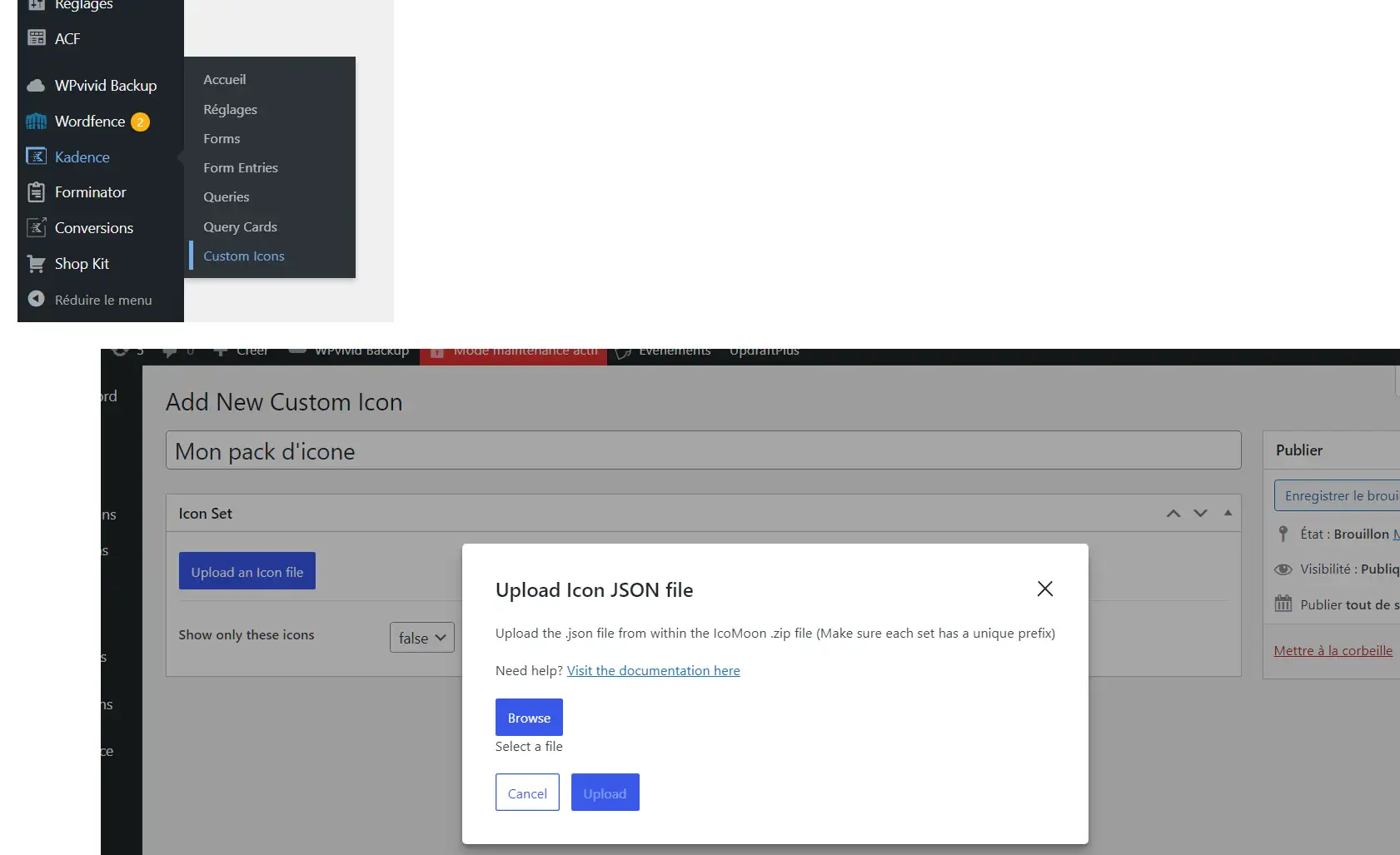Select Custom Icons in Kadence submenu
This screenshot has width=1400, height=855.
(x=244, y=256)
